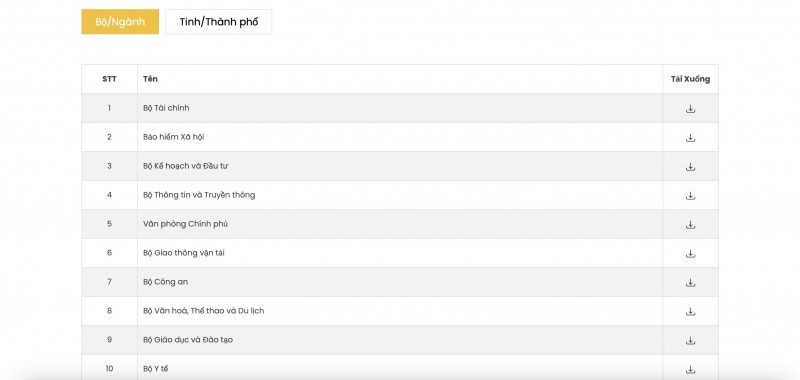
Task: Download the Bộ Tài chính file
Action: [x=690, y=109]
